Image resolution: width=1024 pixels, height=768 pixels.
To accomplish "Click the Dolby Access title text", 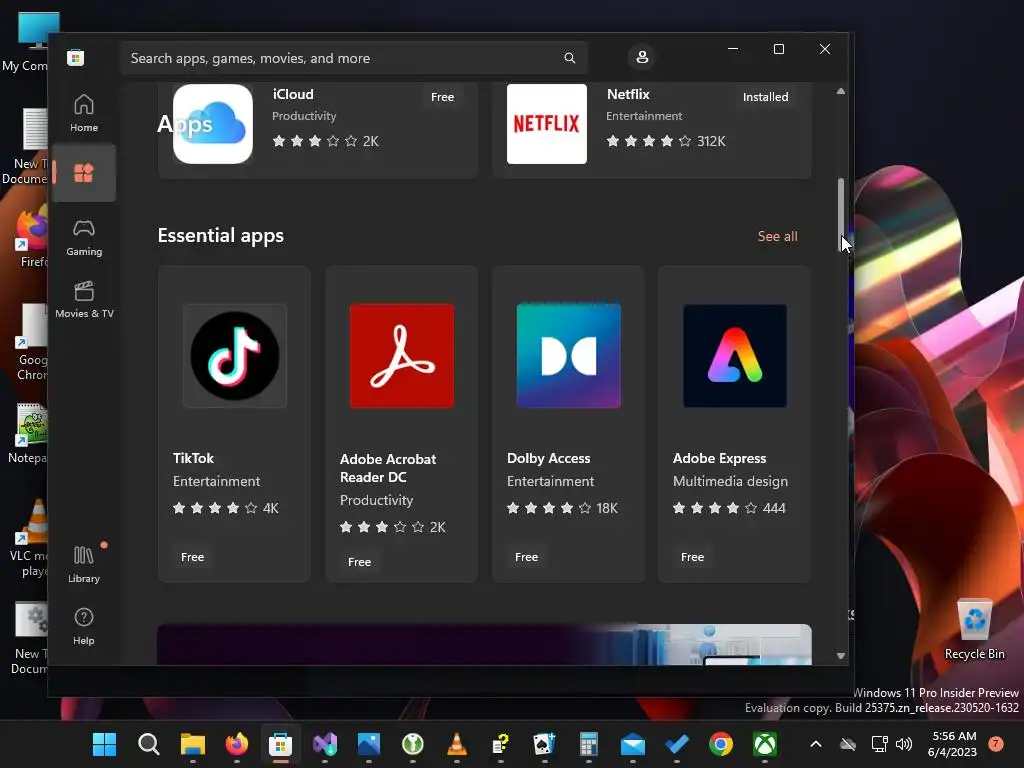I will tap(549, 458).
